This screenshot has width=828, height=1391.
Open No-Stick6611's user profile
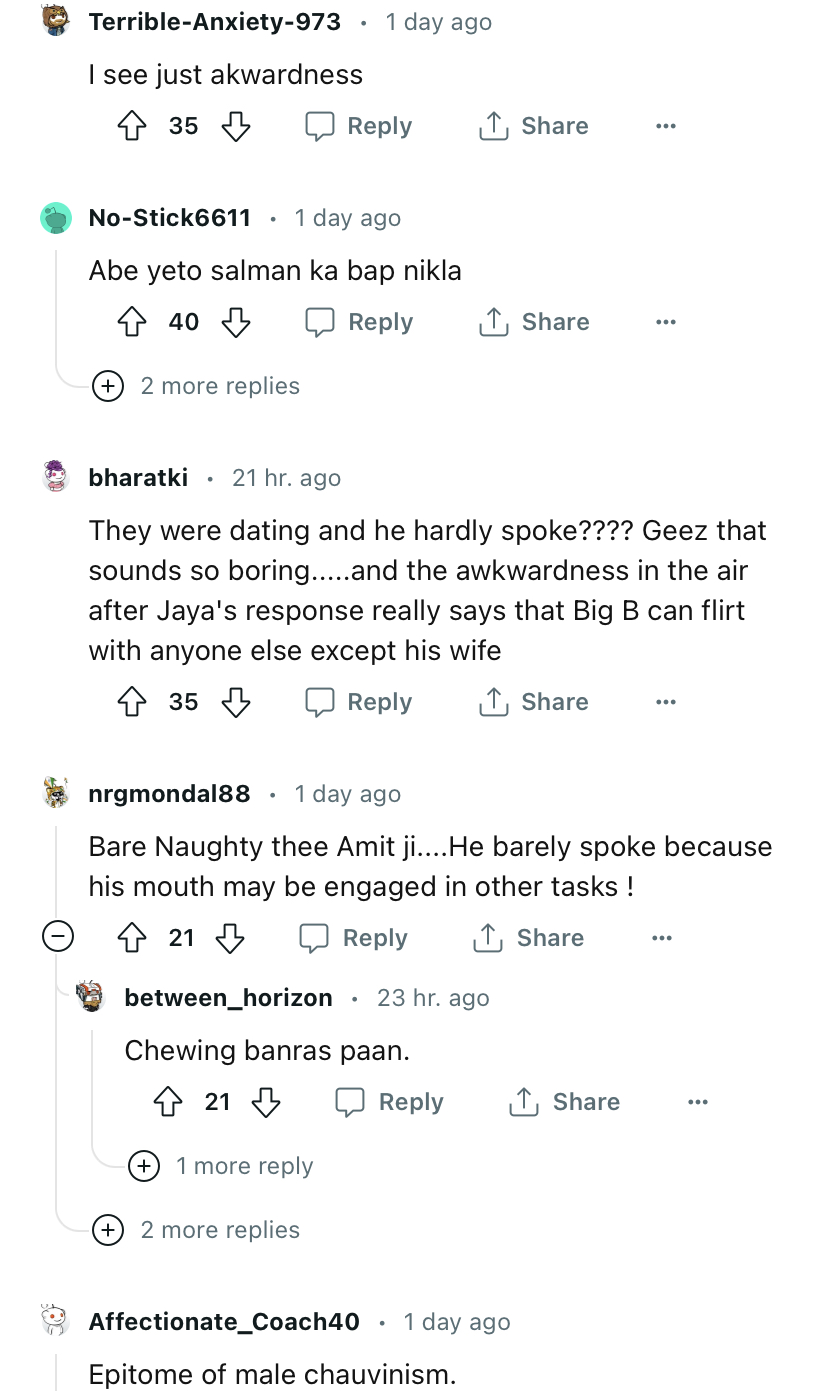tap(170, 218)
